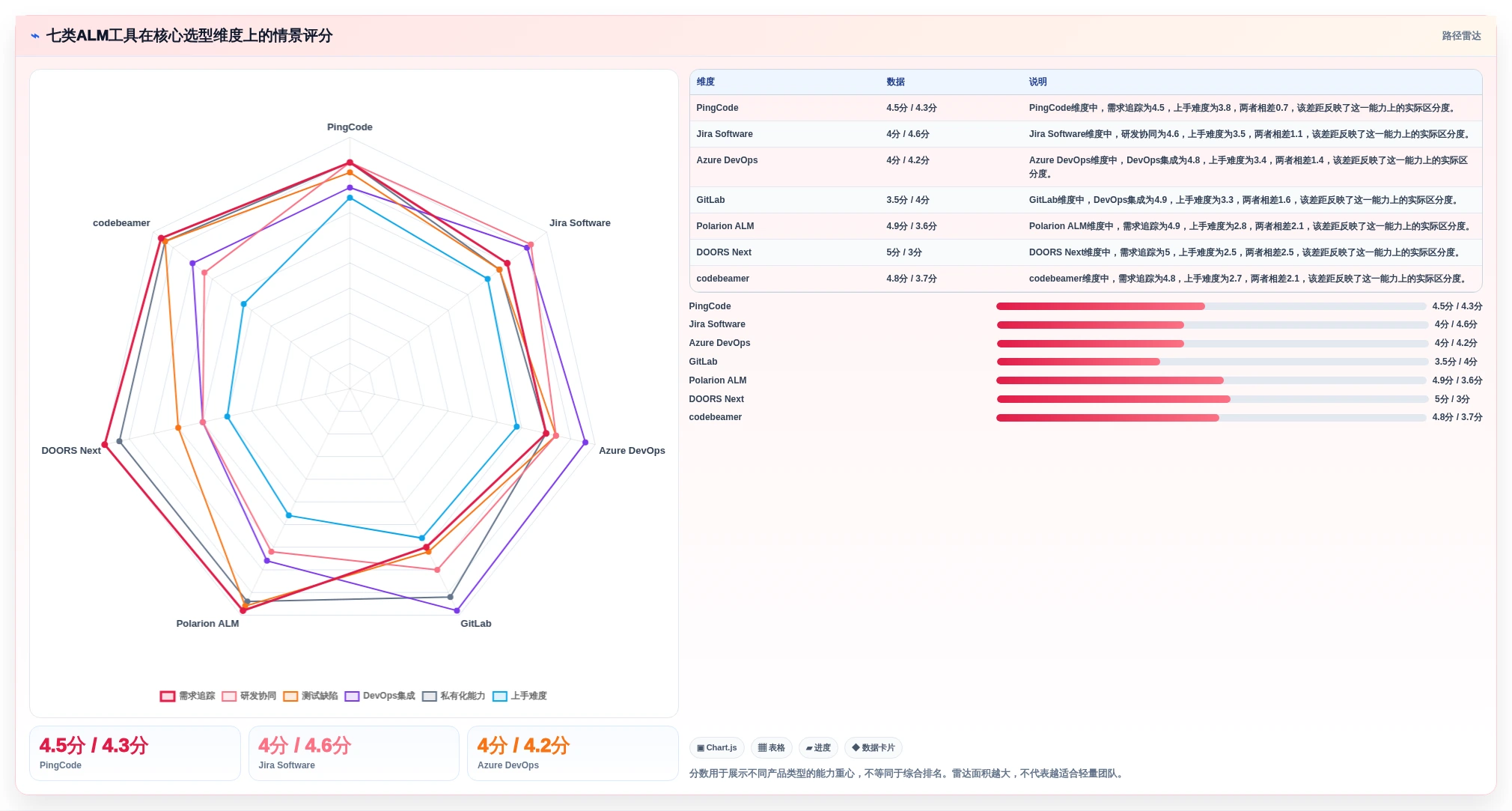This screenshot has width=1512, height=811.
Task: Click the gray 私有化能力 point on DOORS Next axis
Action: [x=120, y=441]
